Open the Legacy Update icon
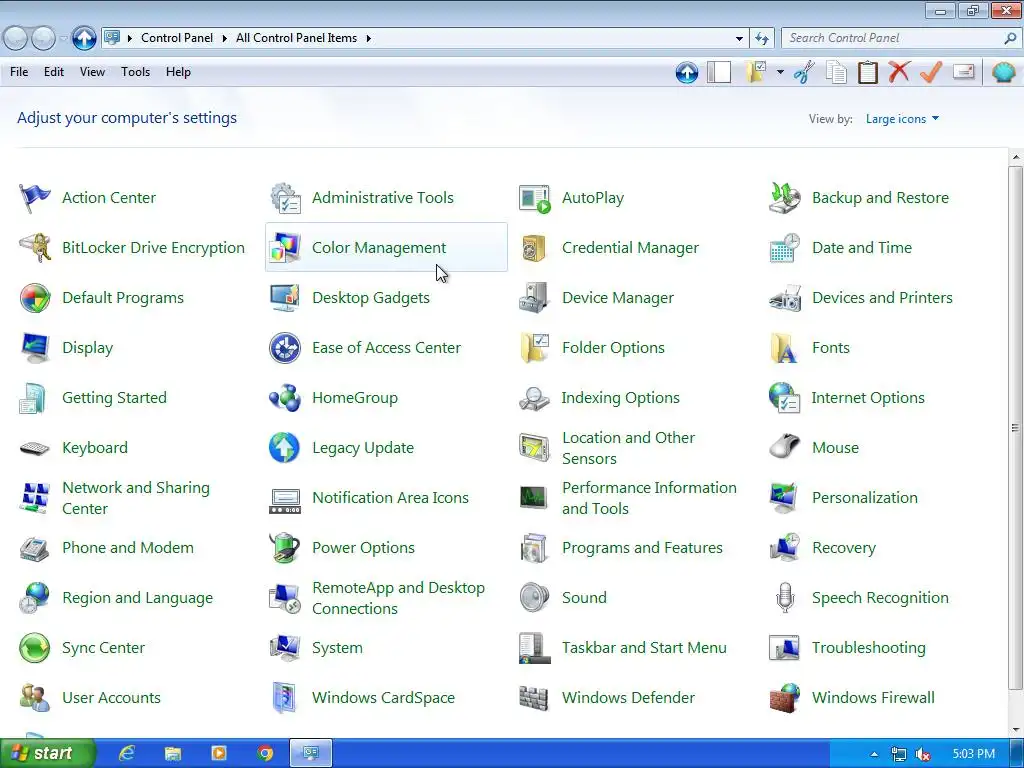Image resolution: width=1024 pixels, height=768 pixels. click(285, 448)
